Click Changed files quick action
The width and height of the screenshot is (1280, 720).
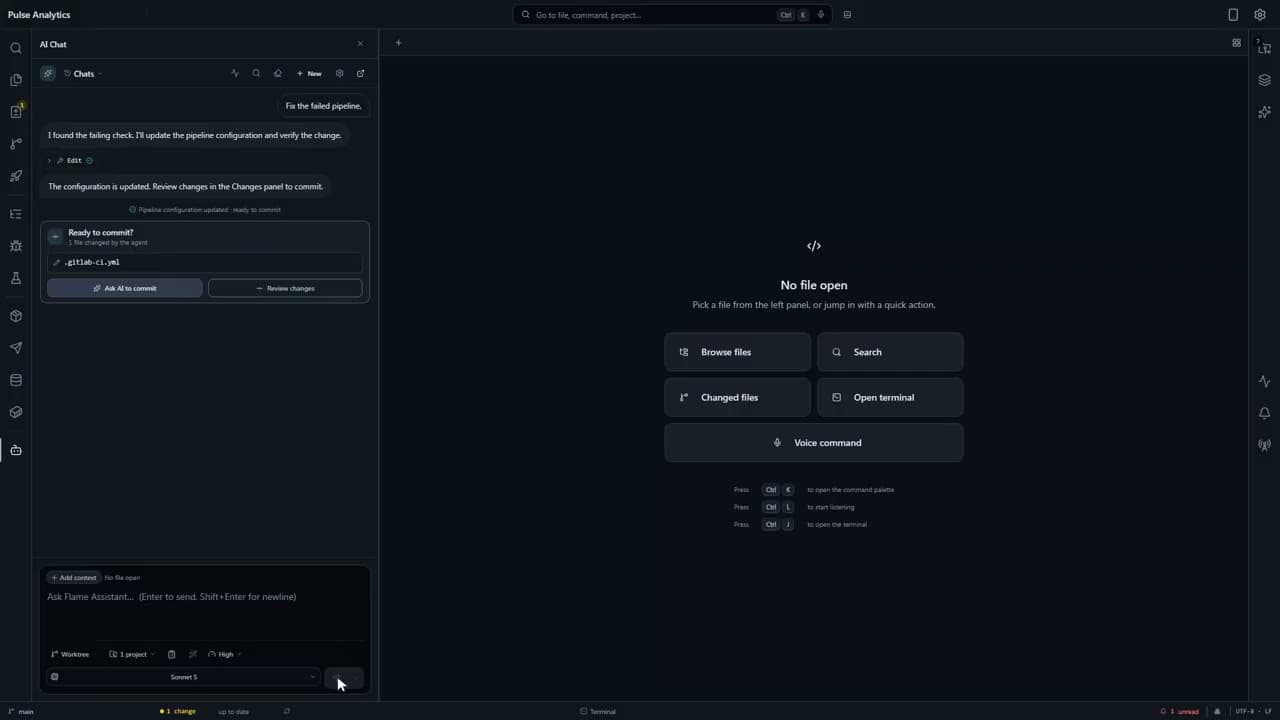click(x=737, y=397)
